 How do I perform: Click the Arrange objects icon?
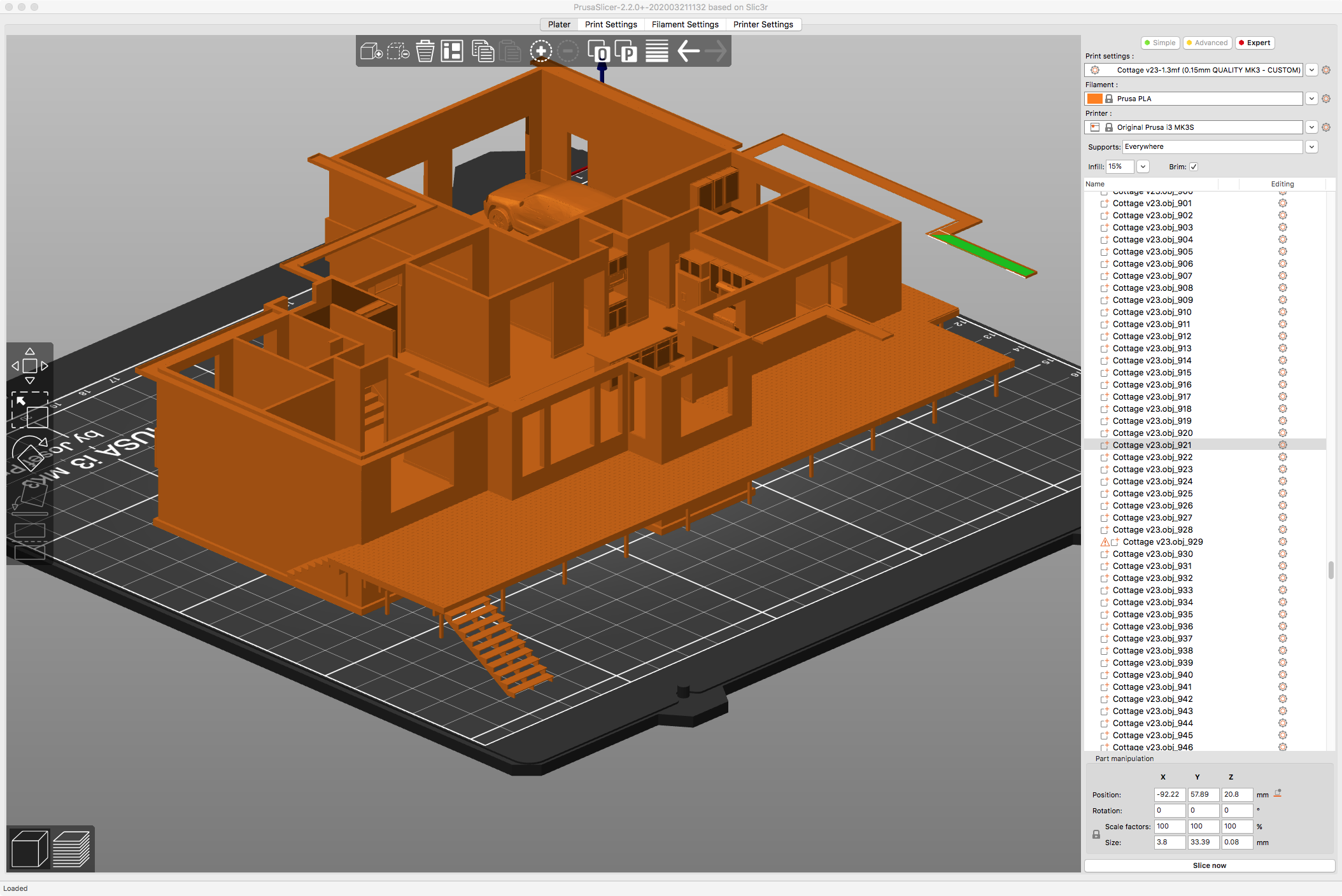(x=452, y=51)
